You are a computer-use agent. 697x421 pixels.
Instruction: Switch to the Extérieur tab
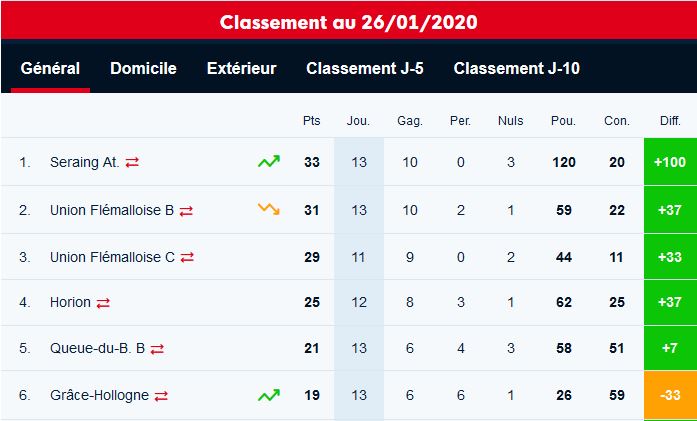[241, 68]
